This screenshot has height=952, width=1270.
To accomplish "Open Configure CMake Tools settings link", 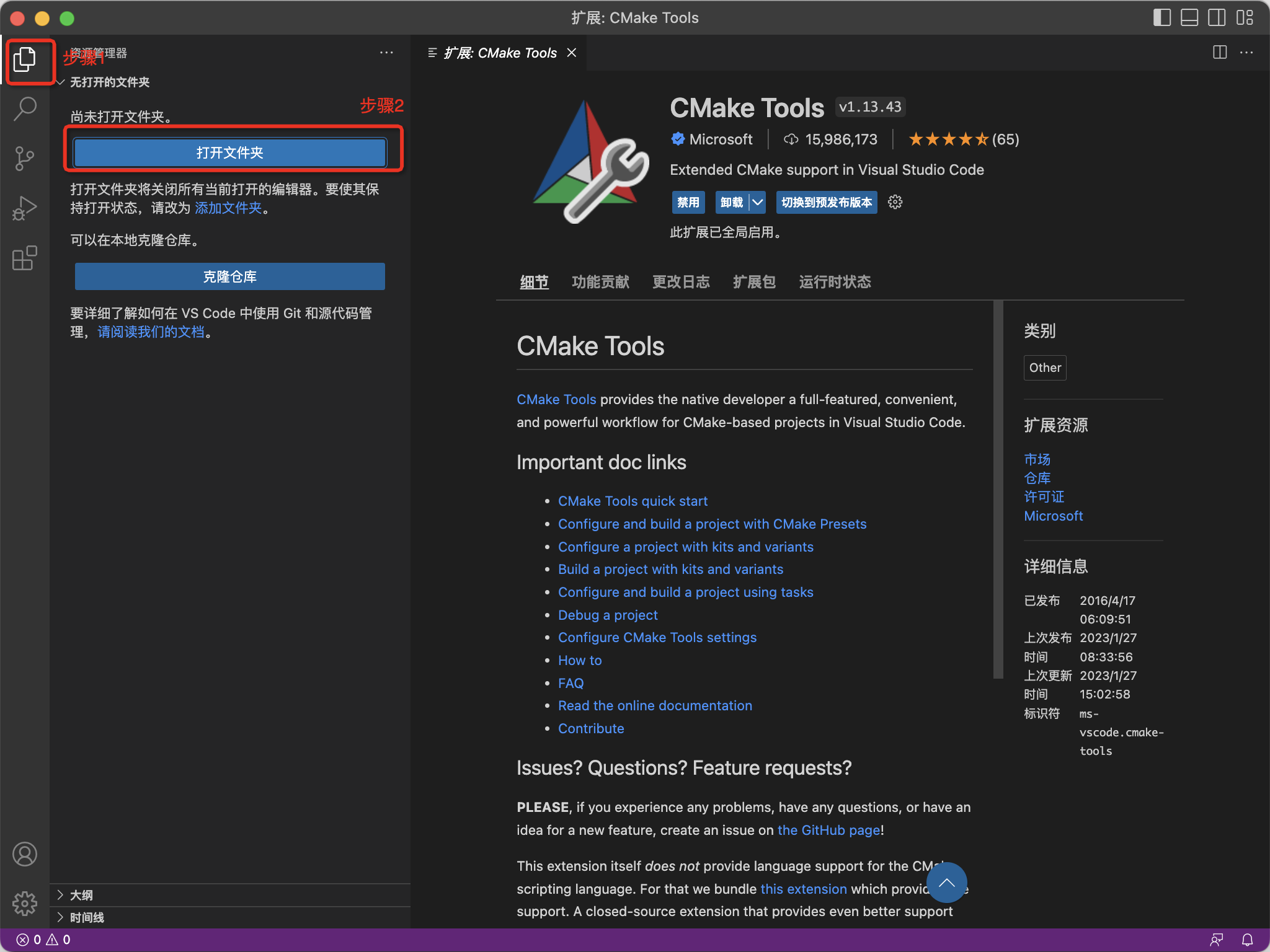I will tap(657, 637).
